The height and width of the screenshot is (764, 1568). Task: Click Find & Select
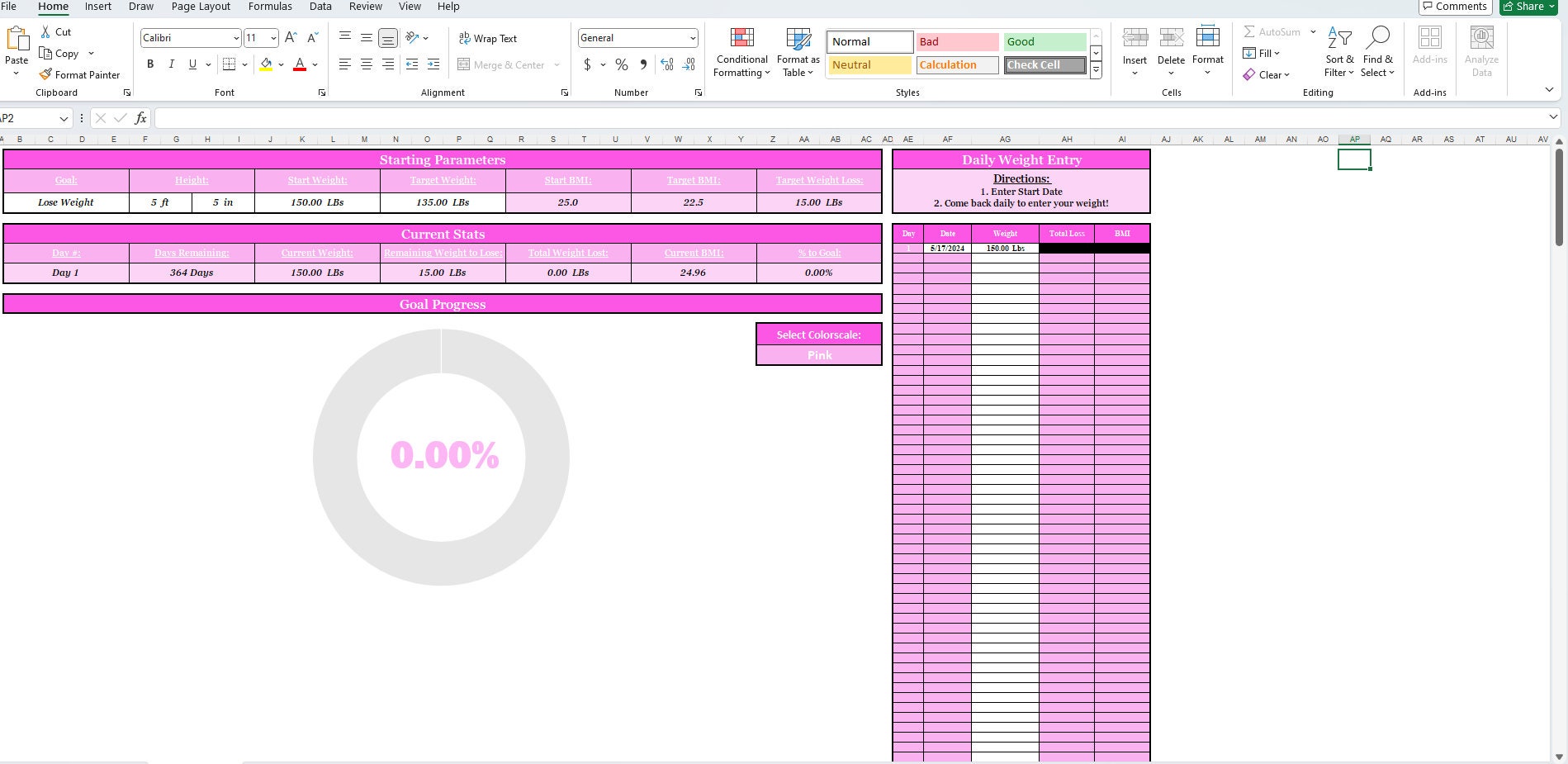(1377, 51)
